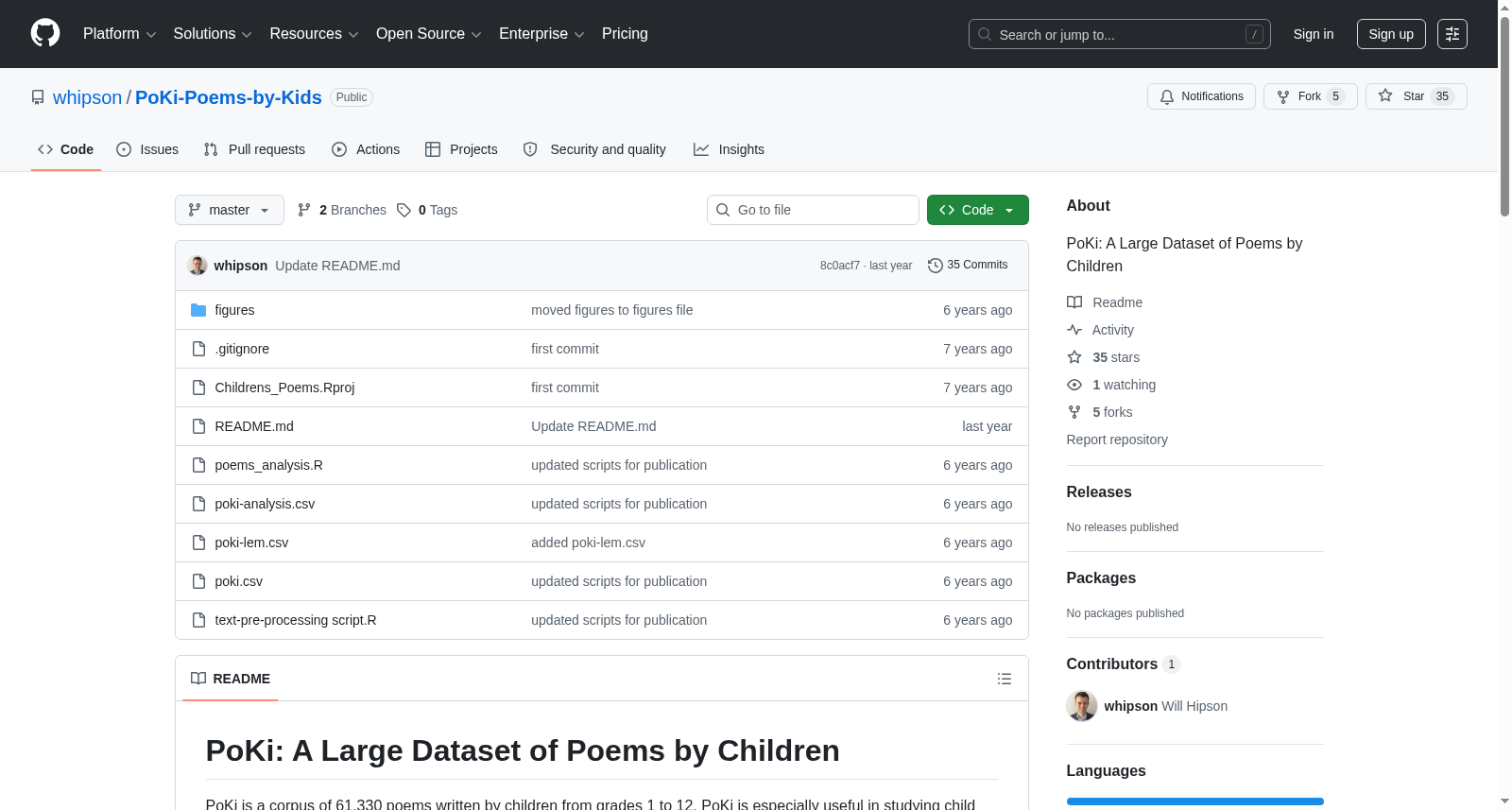Switch to the Security and quality tab

click(594, 149)
